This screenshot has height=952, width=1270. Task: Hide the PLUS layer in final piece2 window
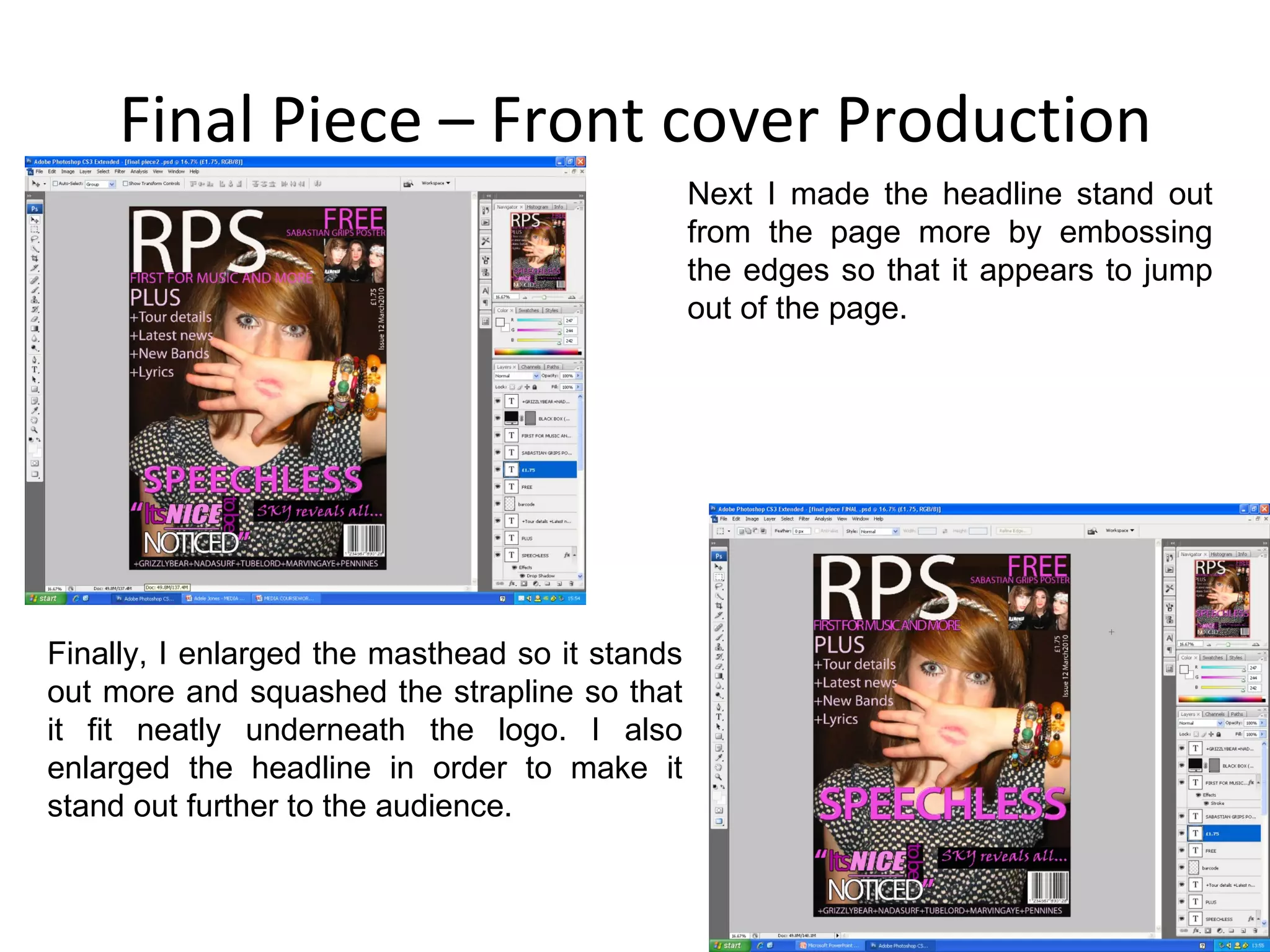pos(497,538)
